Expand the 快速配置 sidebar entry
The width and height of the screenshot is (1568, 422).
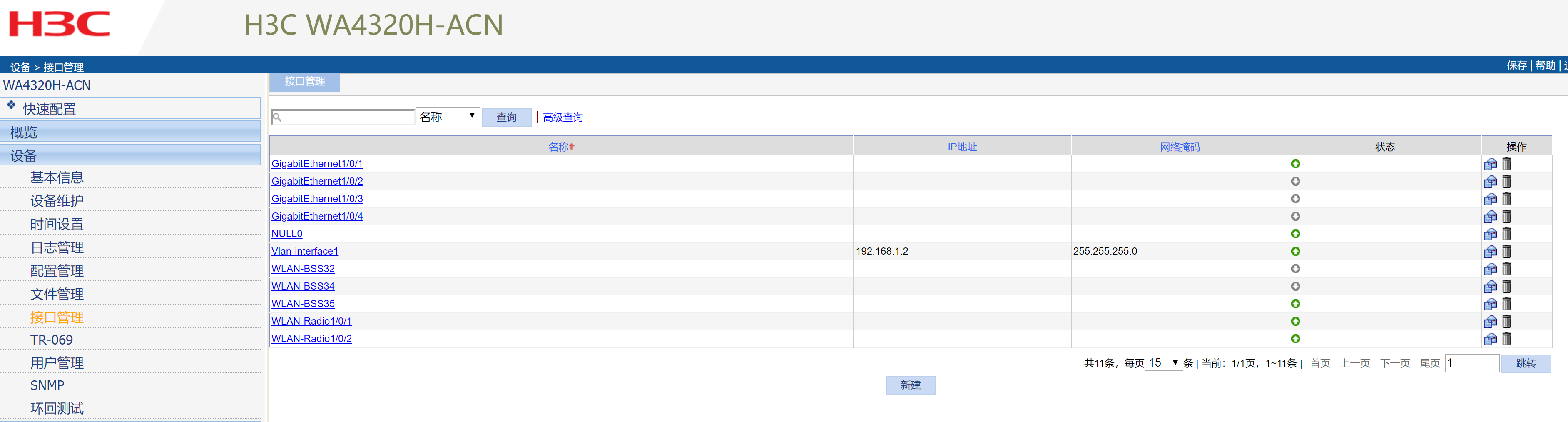(x=130, y=108)
